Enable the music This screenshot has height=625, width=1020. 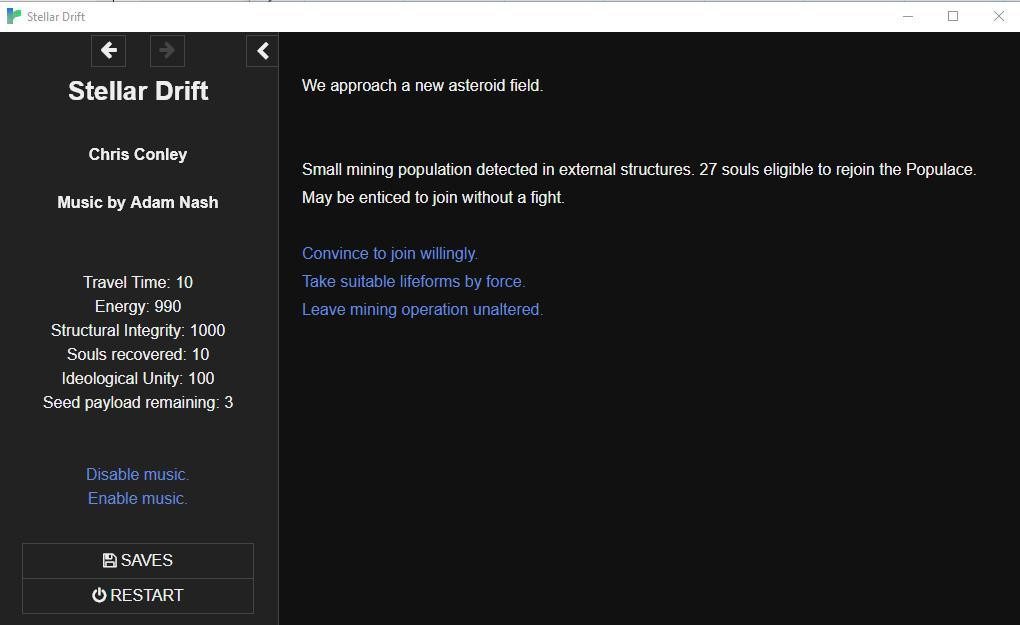pos(137,498)
